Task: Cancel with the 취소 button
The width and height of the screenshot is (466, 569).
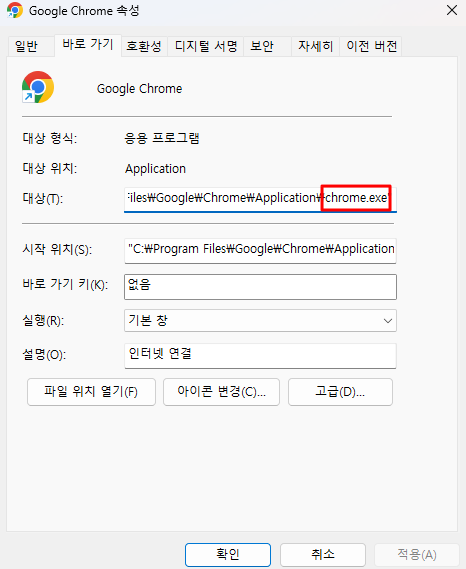Action: coord(323,554)
